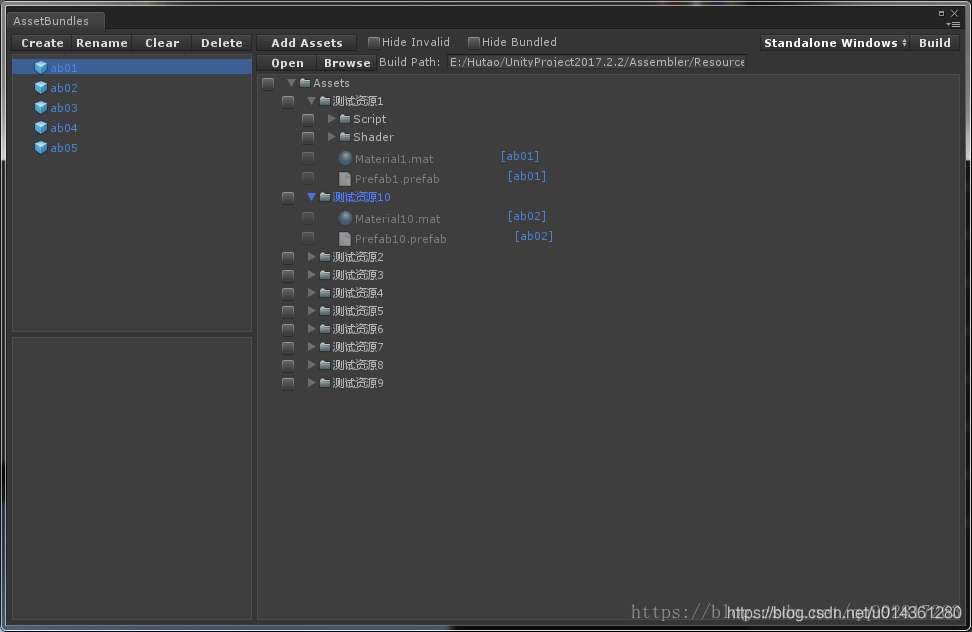
Task: Enable the Hide Bundled checkbox
Action: [474, 42]
